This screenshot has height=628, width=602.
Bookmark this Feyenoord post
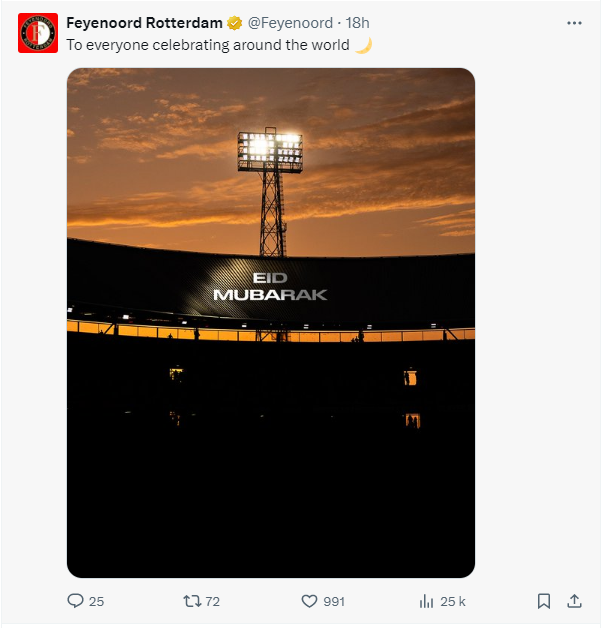(x=544, y=601)
